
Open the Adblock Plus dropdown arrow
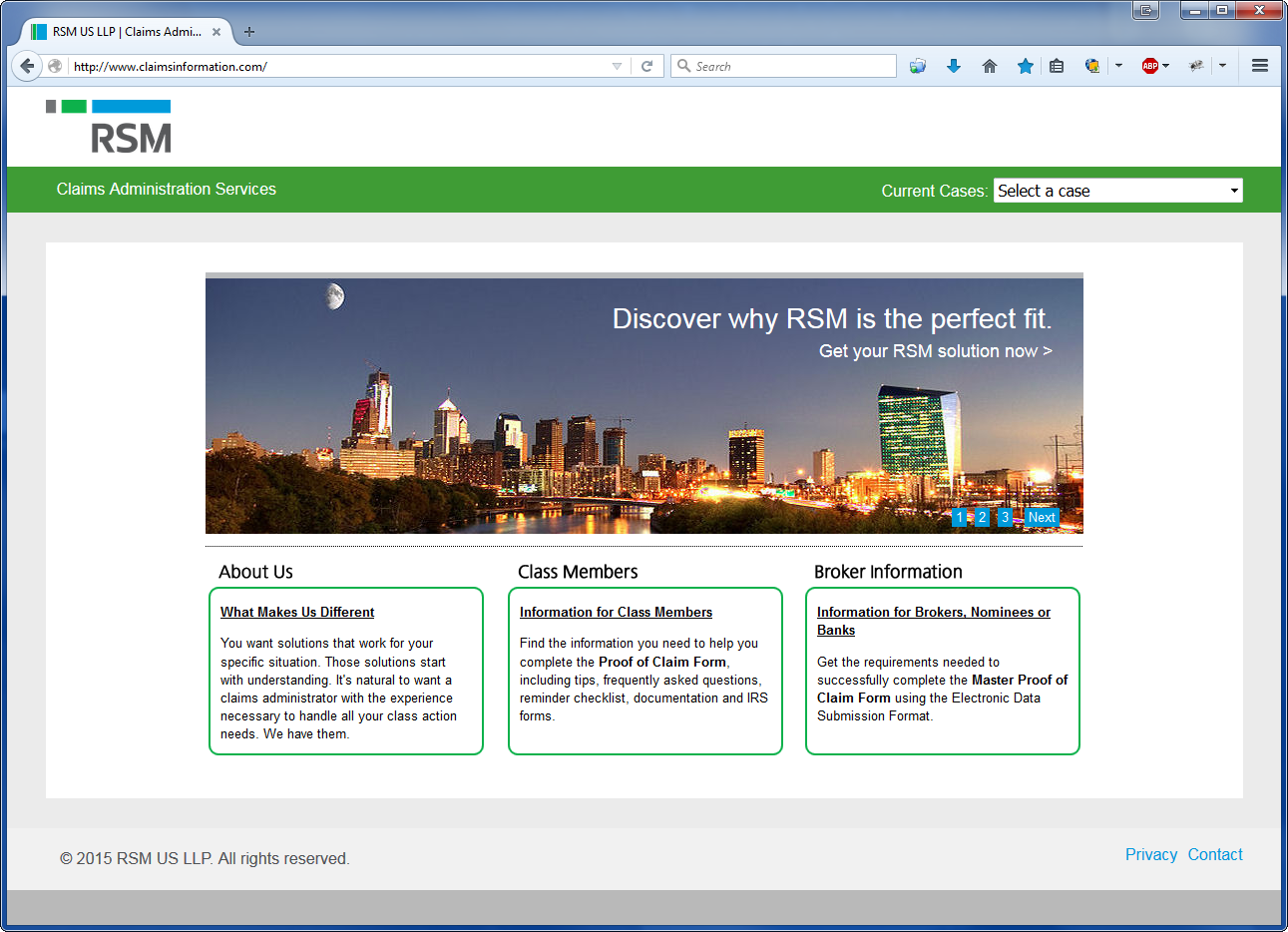[x=1165, y=66]
